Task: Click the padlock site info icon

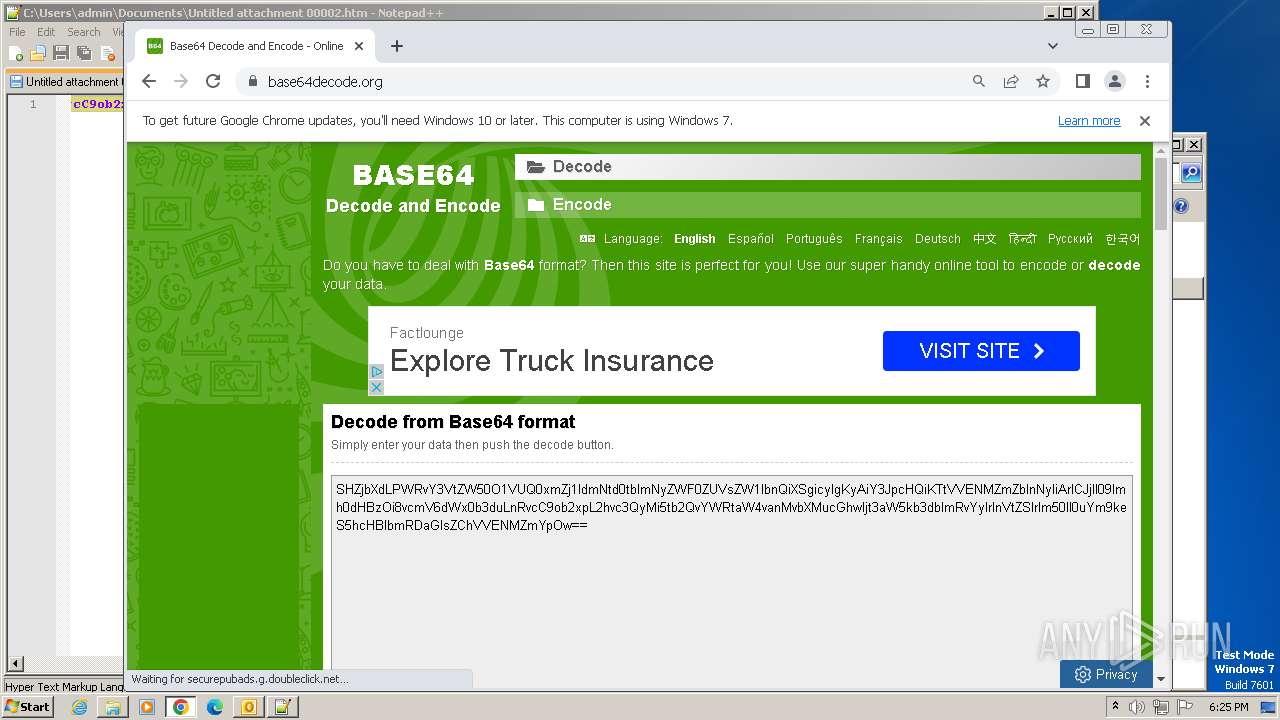Action: [x=252, y=82]
